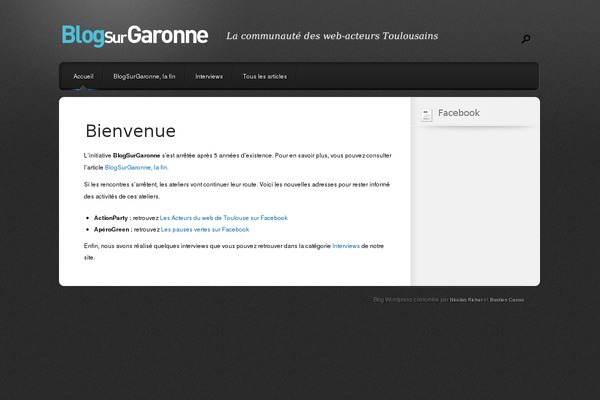
Task: Click the tagline La communauté des web-acteurs Toulousains
Action: coord(332,36)
